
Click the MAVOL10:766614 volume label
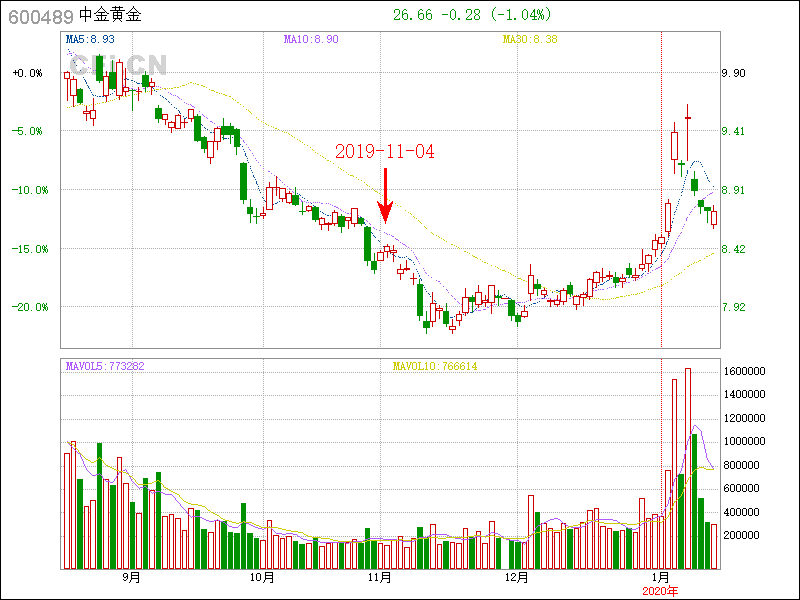coord(434,366)
